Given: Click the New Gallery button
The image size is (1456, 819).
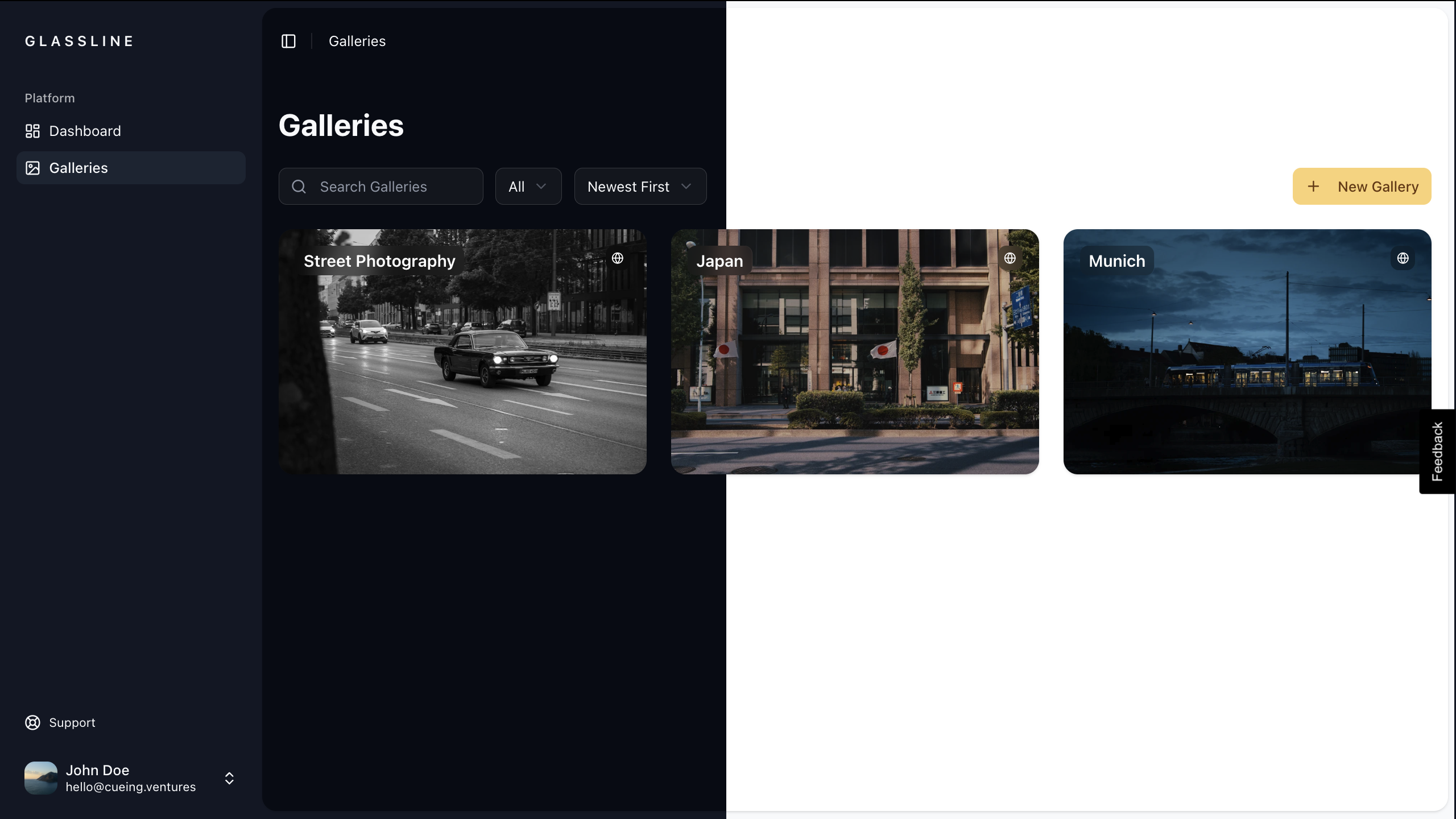Looking at the screenshot, I should click(x=1362, y=186).
